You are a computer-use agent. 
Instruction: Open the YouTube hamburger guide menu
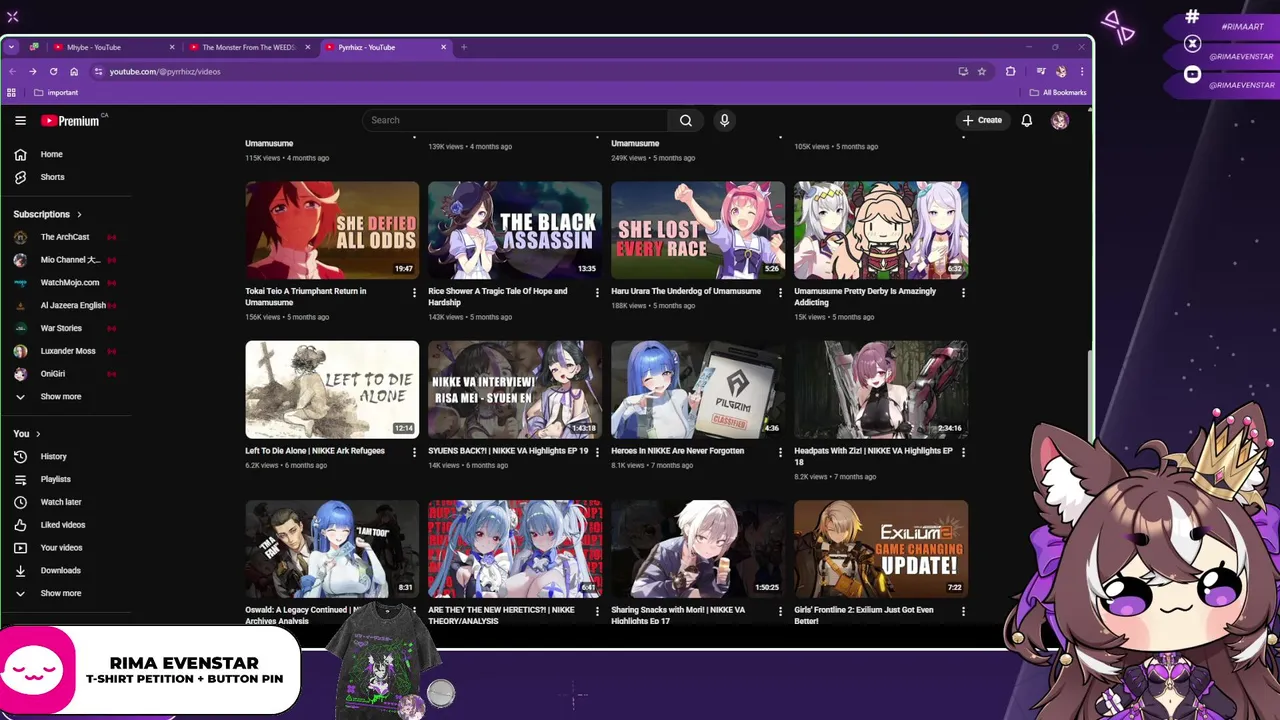coord(20,121)
